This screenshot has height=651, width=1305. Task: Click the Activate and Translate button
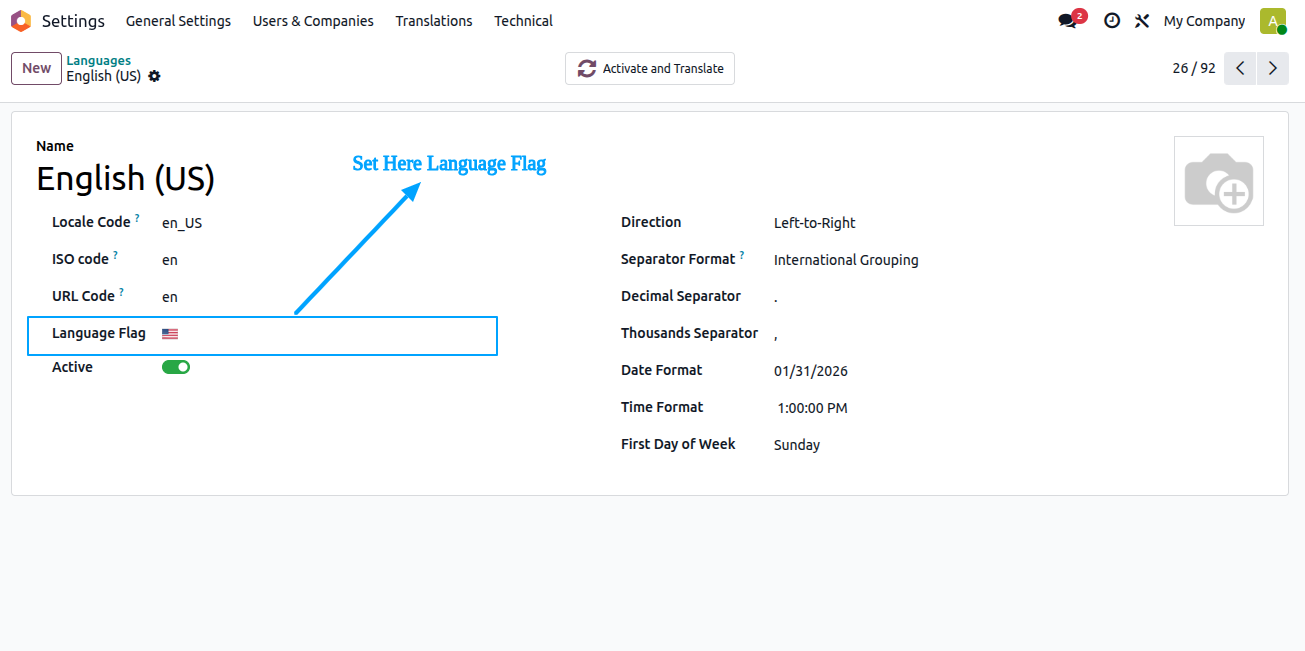pos(650,69)
